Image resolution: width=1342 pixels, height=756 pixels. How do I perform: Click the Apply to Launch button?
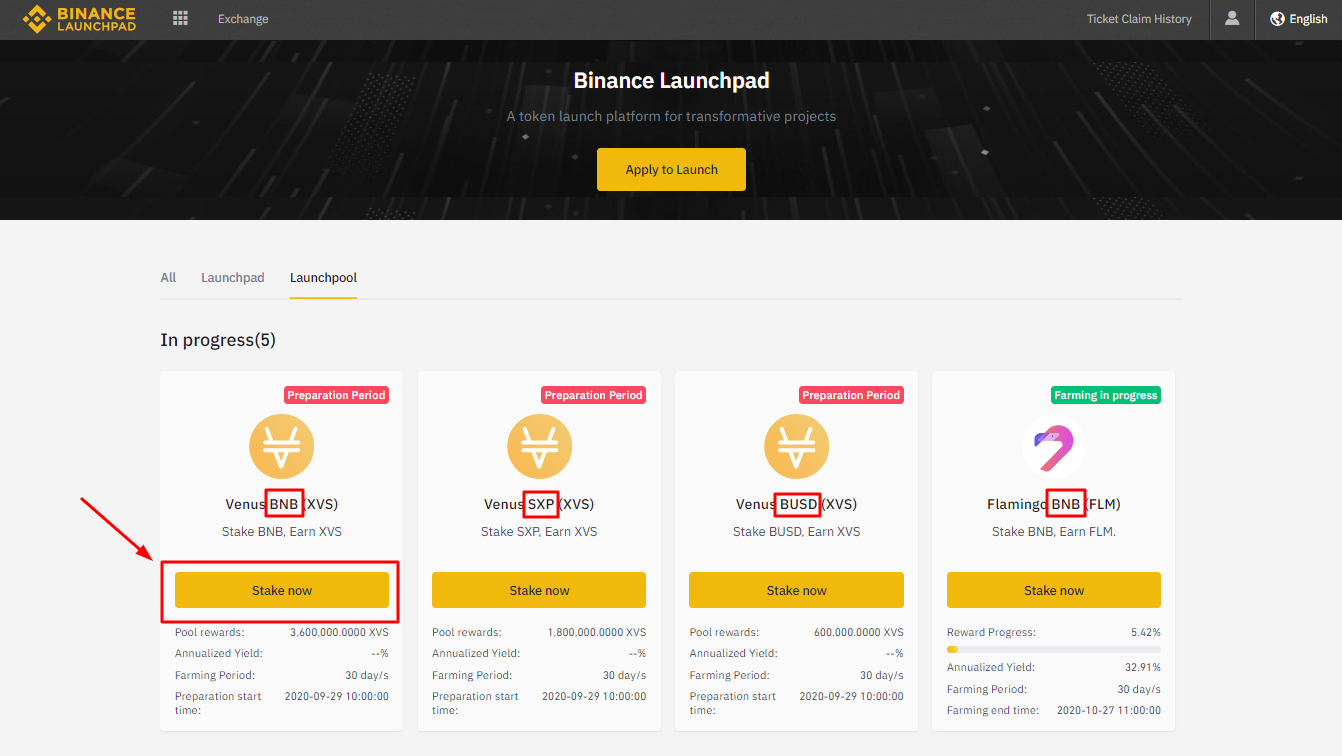click(671, 170)
